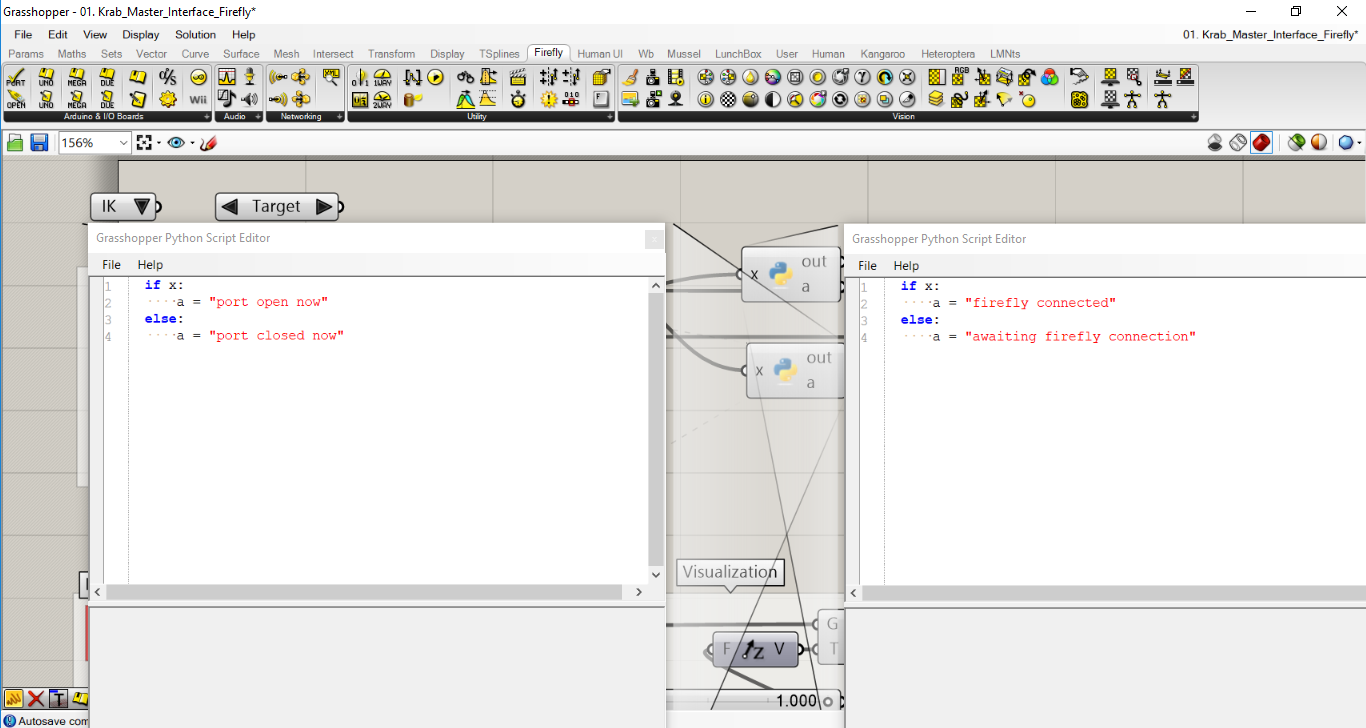Click Target selector's right arrow
The height and width of the screenshot is (728, 1366).
324,207
